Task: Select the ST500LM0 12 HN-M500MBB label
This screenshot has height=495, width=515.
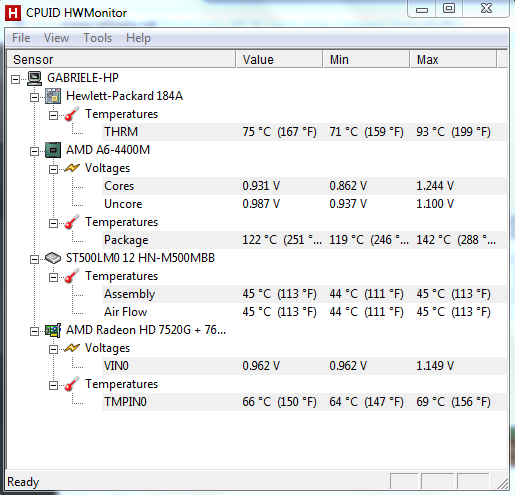Action: (140, 258)
